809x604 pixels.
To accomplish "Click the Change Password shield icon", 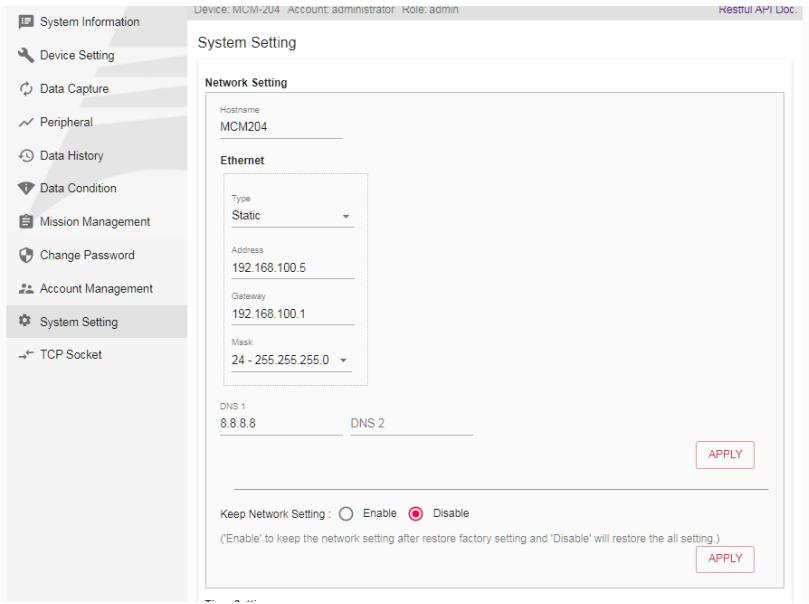I will [26, 255].
